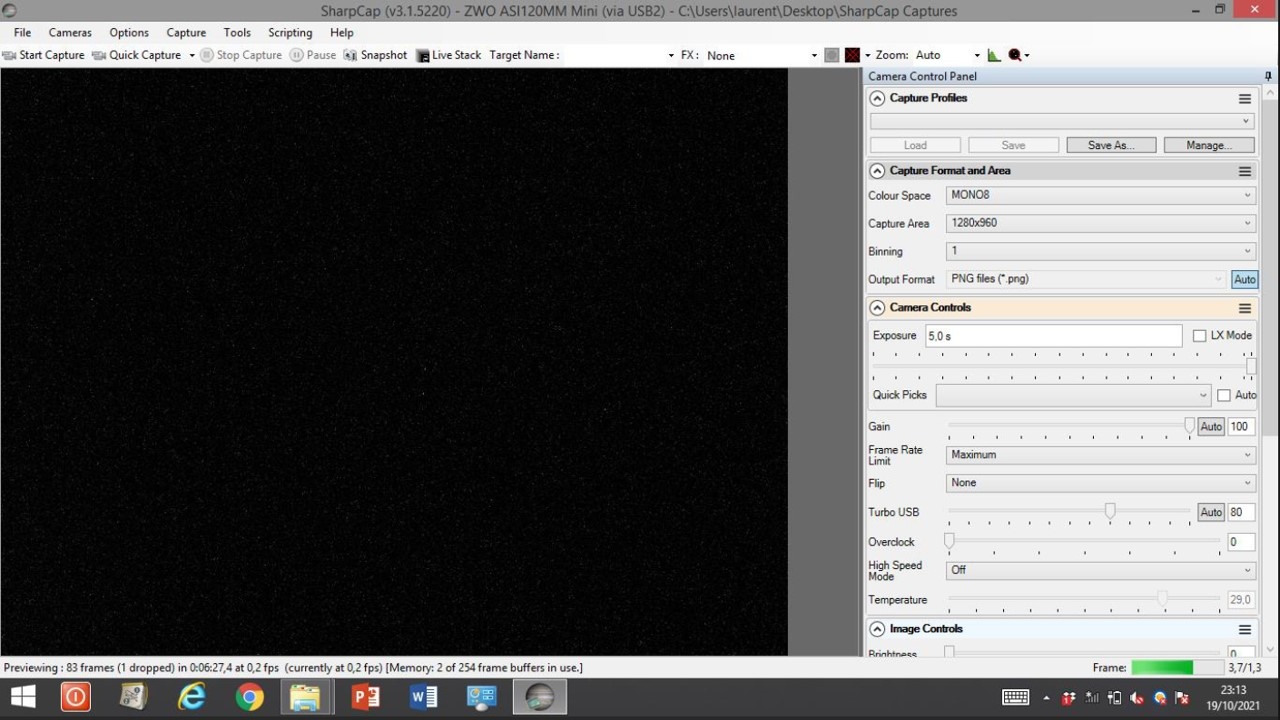Open the Help menu
Image resolution: width=1280 pixels, height=720 pixels.
click(342, 32)
